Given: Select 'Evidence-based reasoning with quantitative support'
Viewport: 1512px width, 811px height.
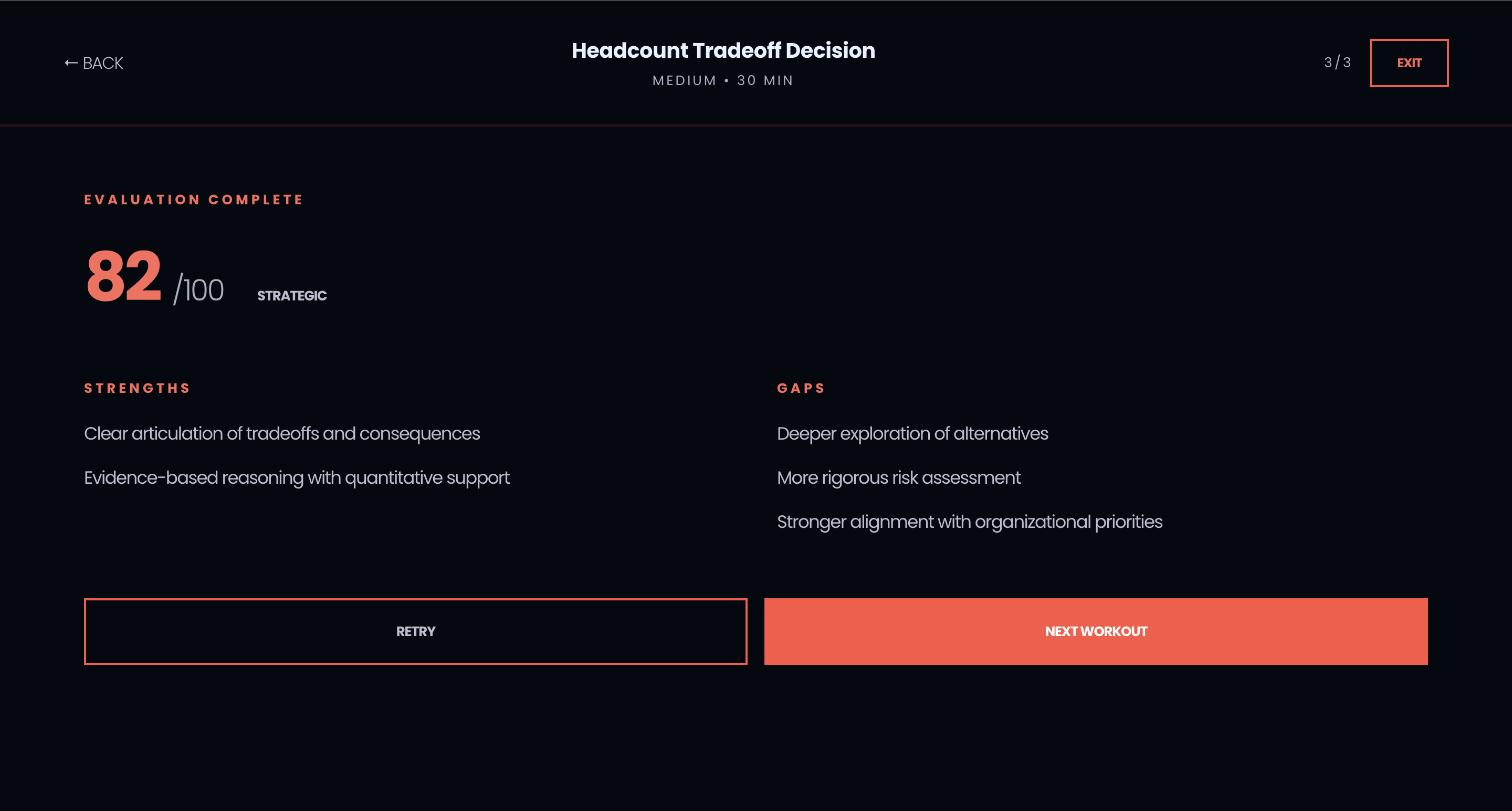Looking at the screenshot, I should pyautogui.click(x=297, y=477).
